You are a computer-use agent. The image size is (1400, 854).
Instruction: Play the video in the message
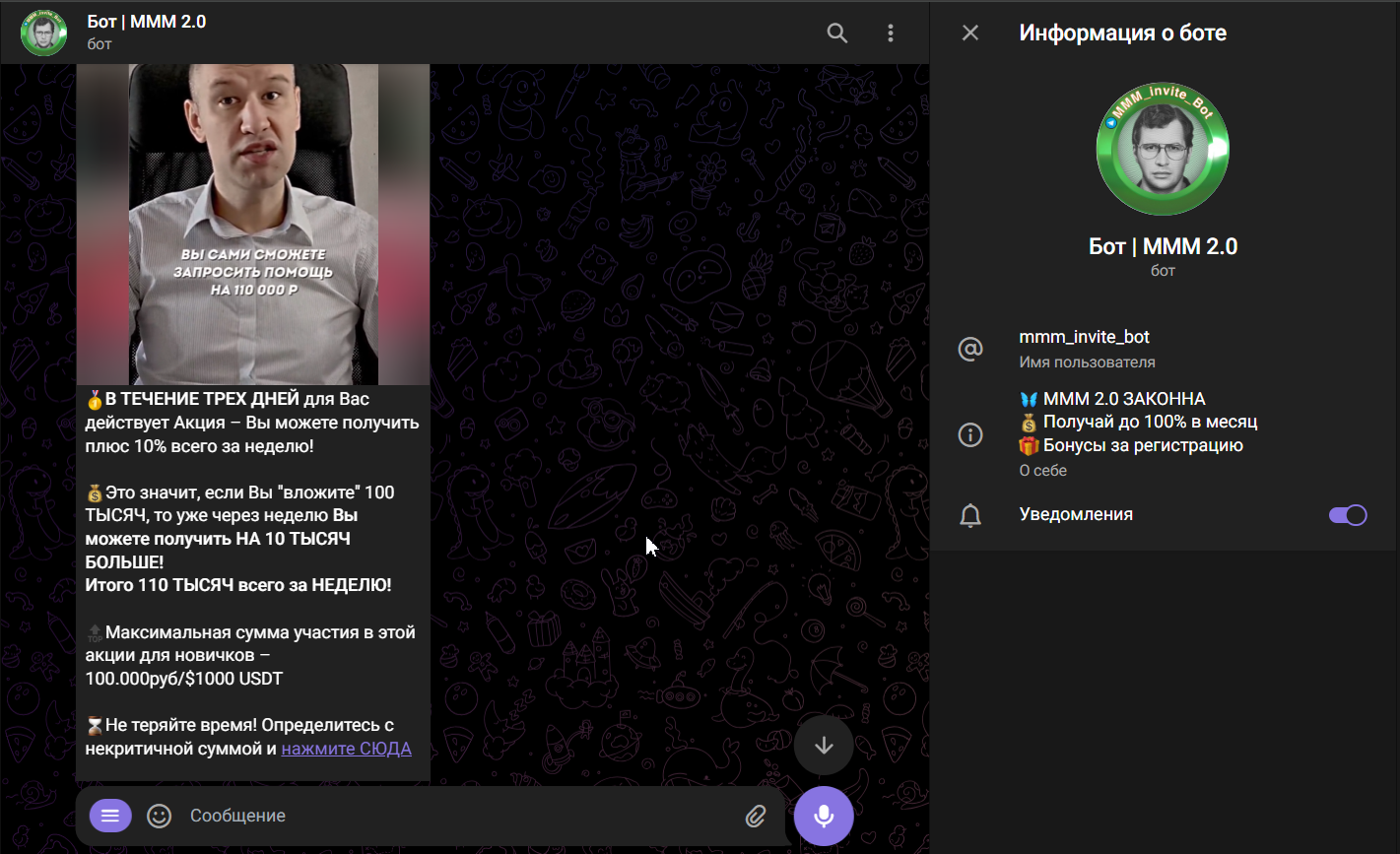click(253, 225)
